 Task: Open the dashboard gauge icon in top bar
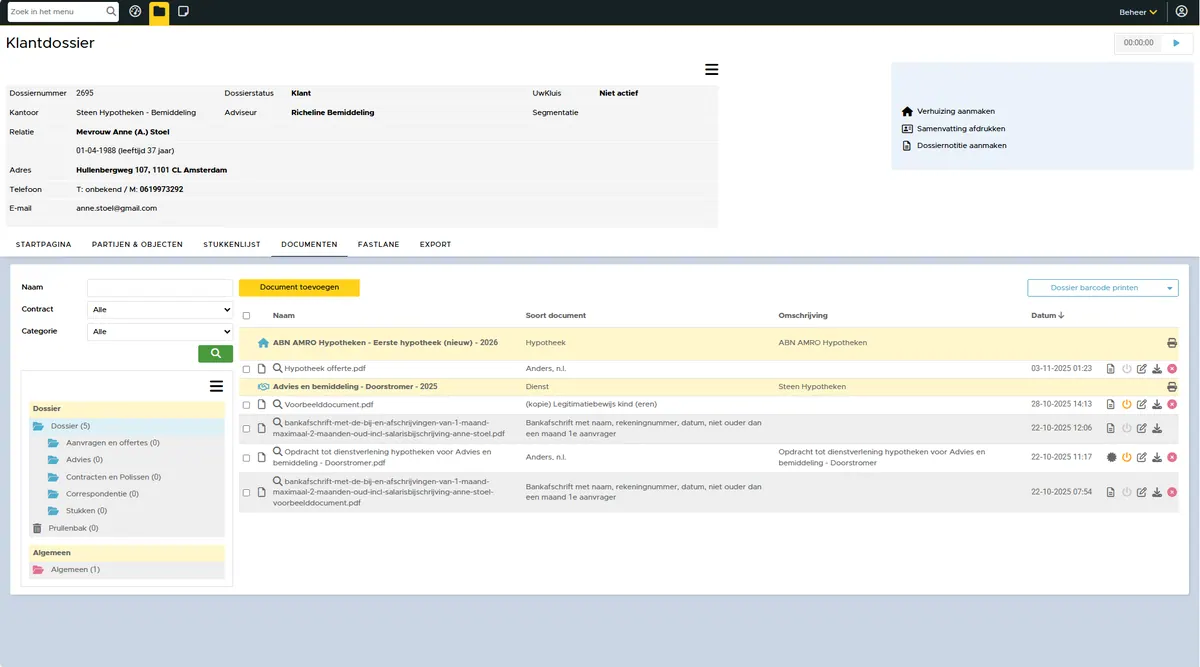(x=136, y=12)
